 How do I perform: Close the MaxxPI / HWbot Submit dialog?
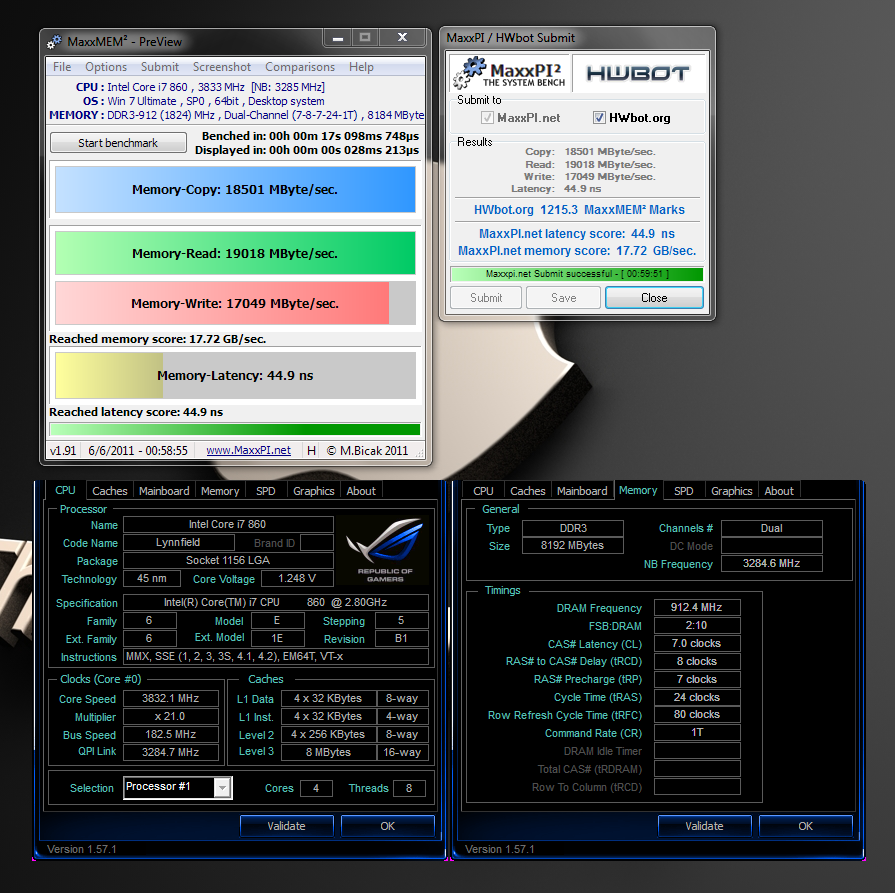point(654,297)
